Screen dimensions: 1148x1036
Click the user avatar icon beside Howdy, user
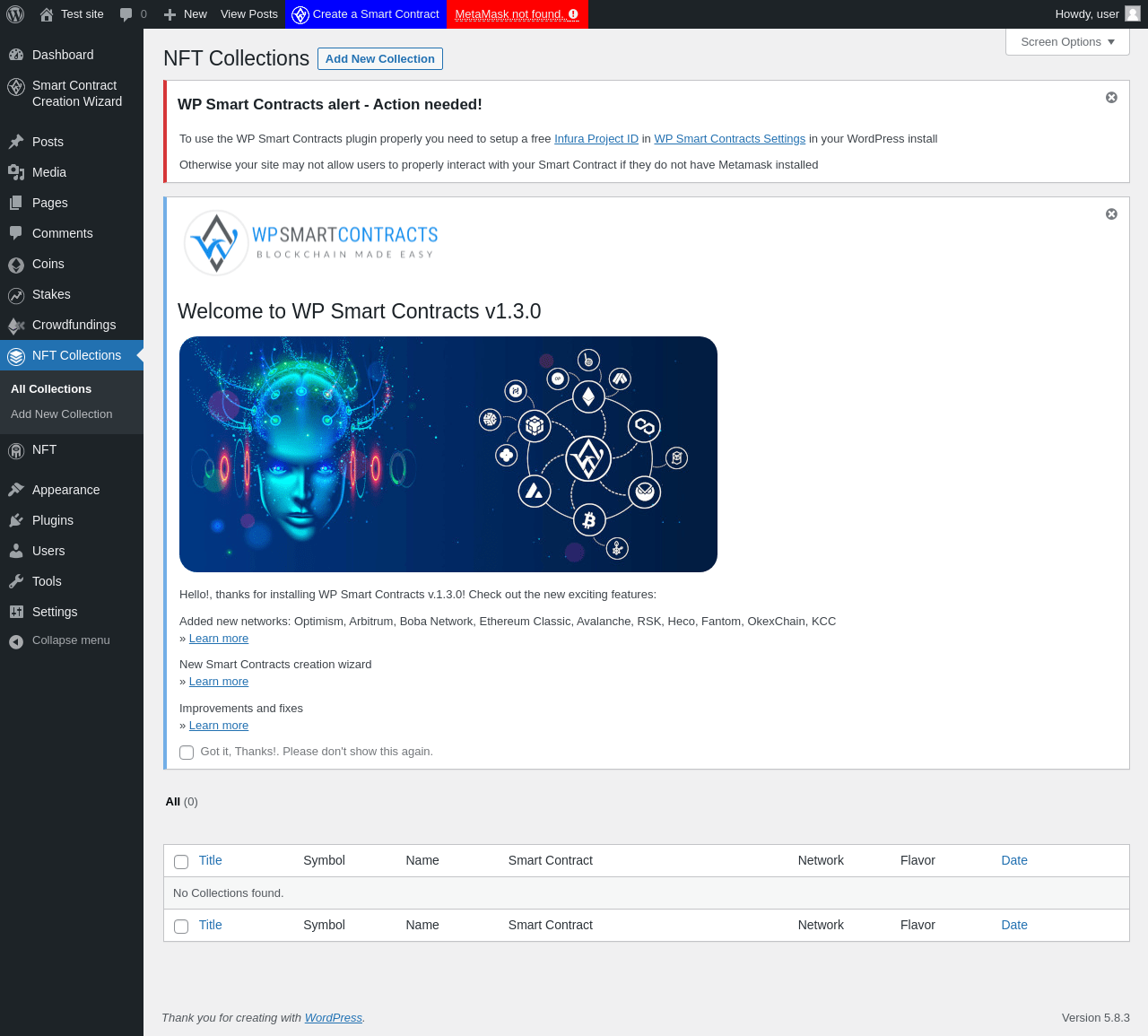pyautogui.click(x=1133, y=13)
